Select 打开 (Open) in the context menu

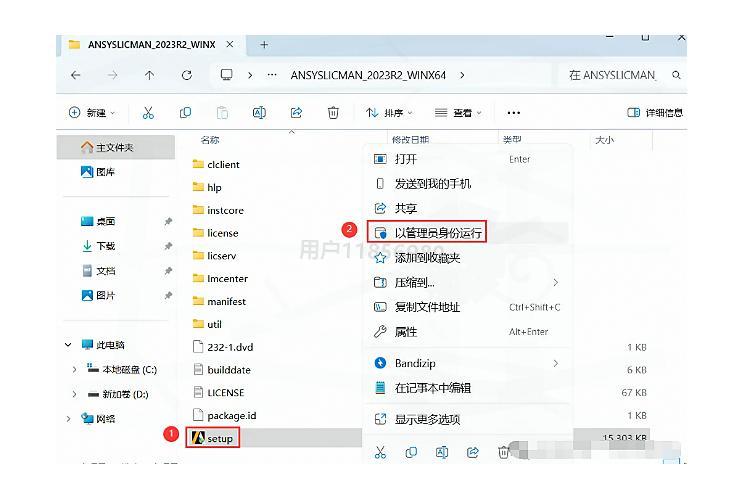click(x=469, y=159)
